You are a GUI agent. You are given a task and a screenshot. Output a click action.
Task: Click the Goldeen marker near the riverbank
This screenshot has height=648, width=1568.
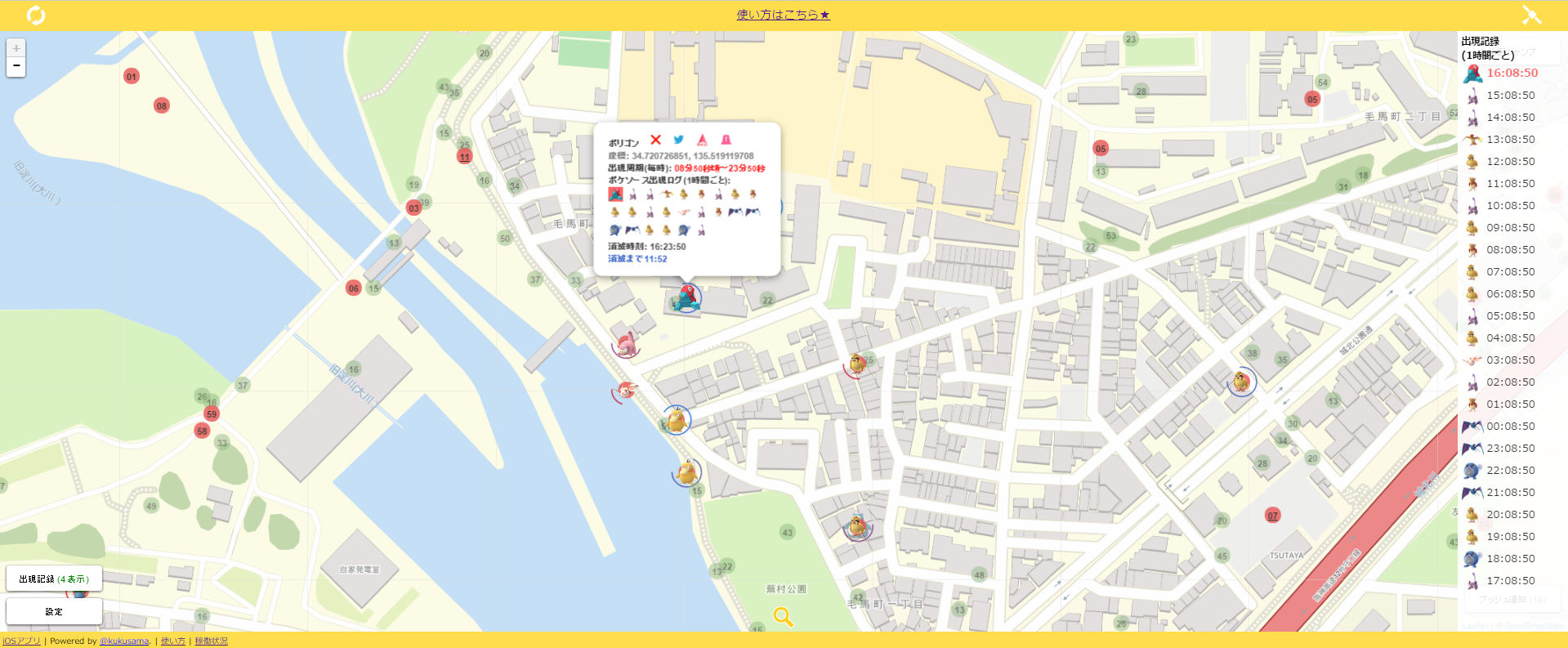point(626,390)
